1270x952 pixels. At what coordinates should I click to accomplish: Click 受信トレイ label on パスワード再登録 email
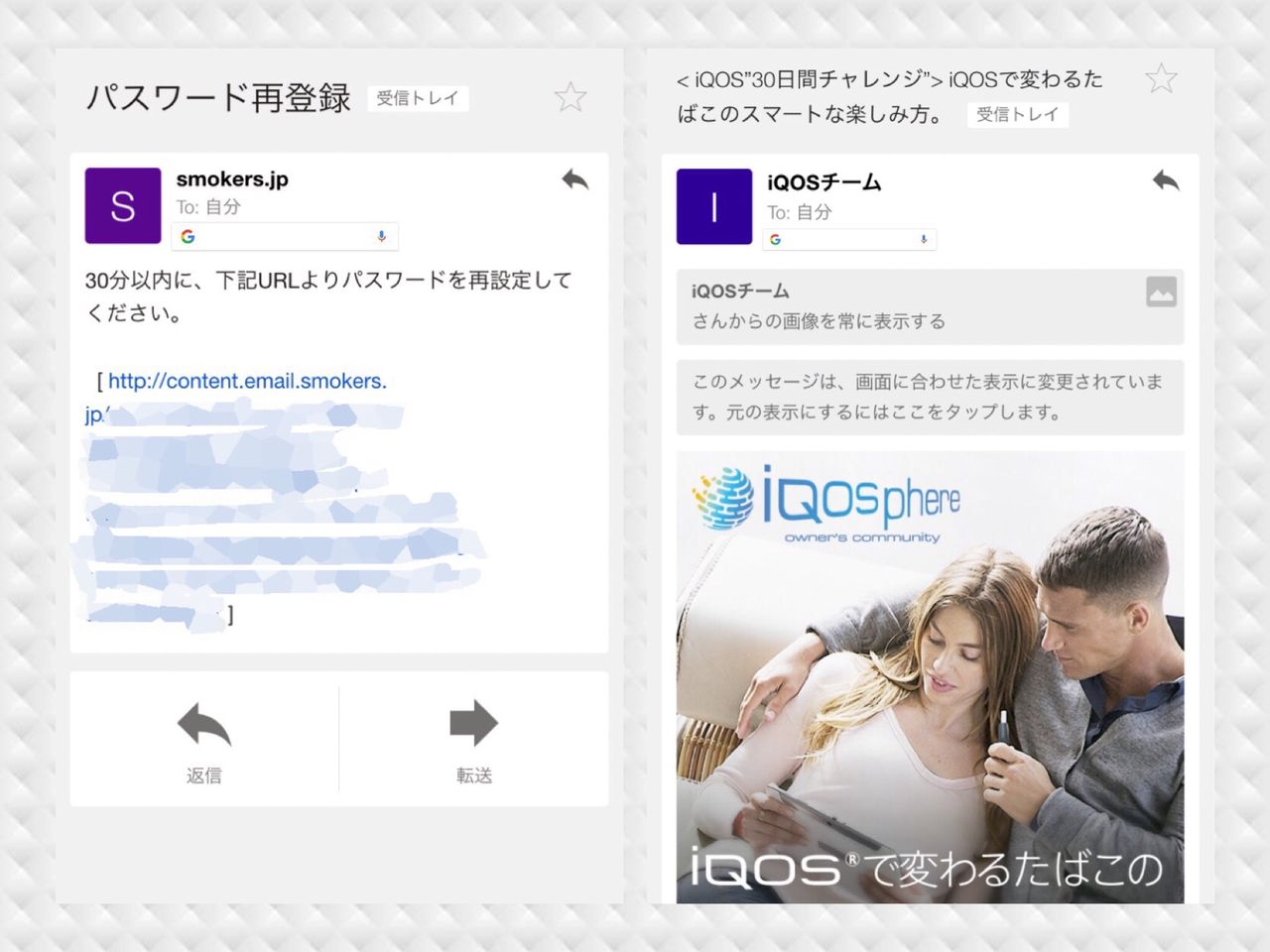(x=418, y=98)
